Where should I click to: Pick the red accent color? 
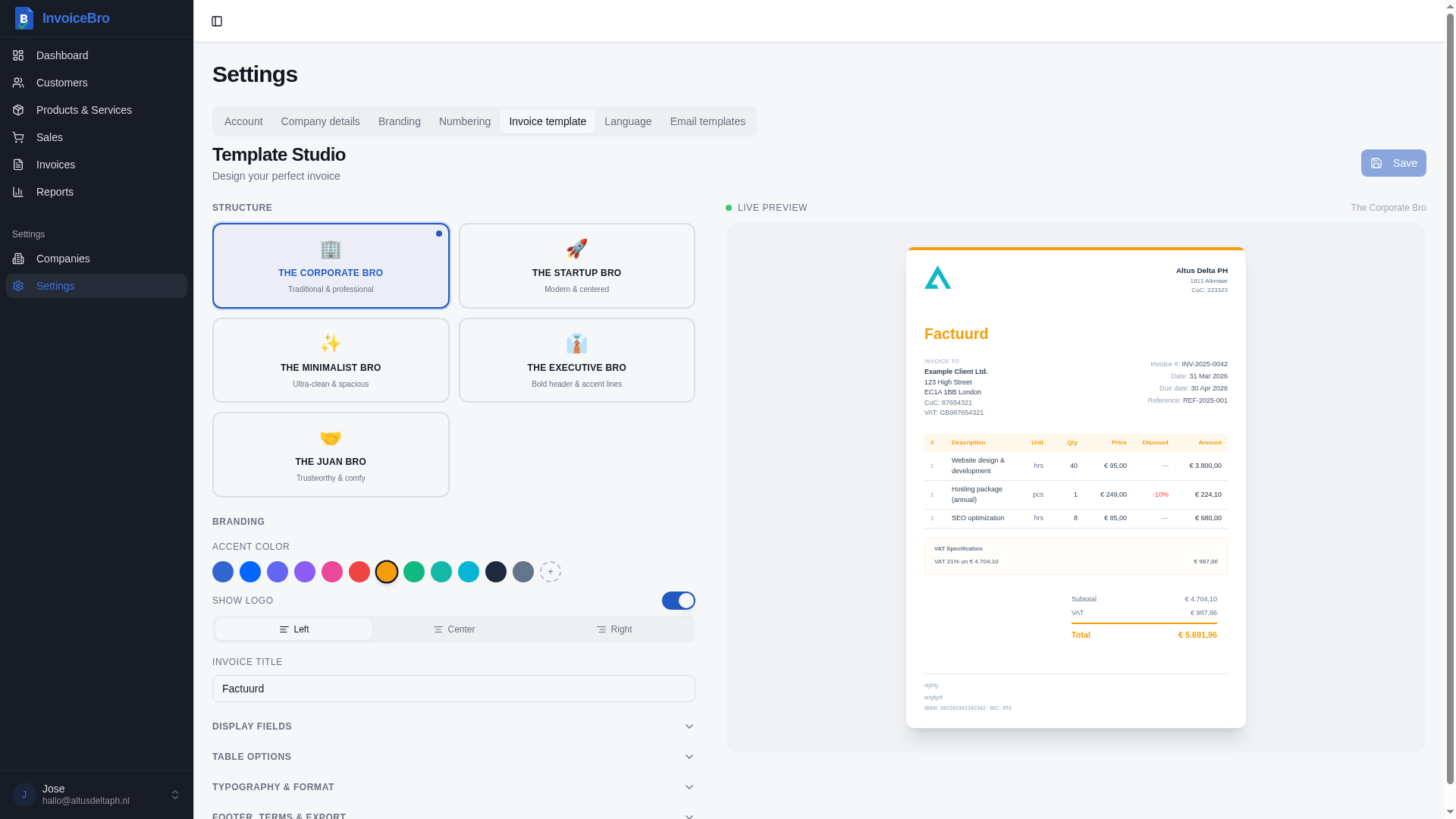pos(359,572)
